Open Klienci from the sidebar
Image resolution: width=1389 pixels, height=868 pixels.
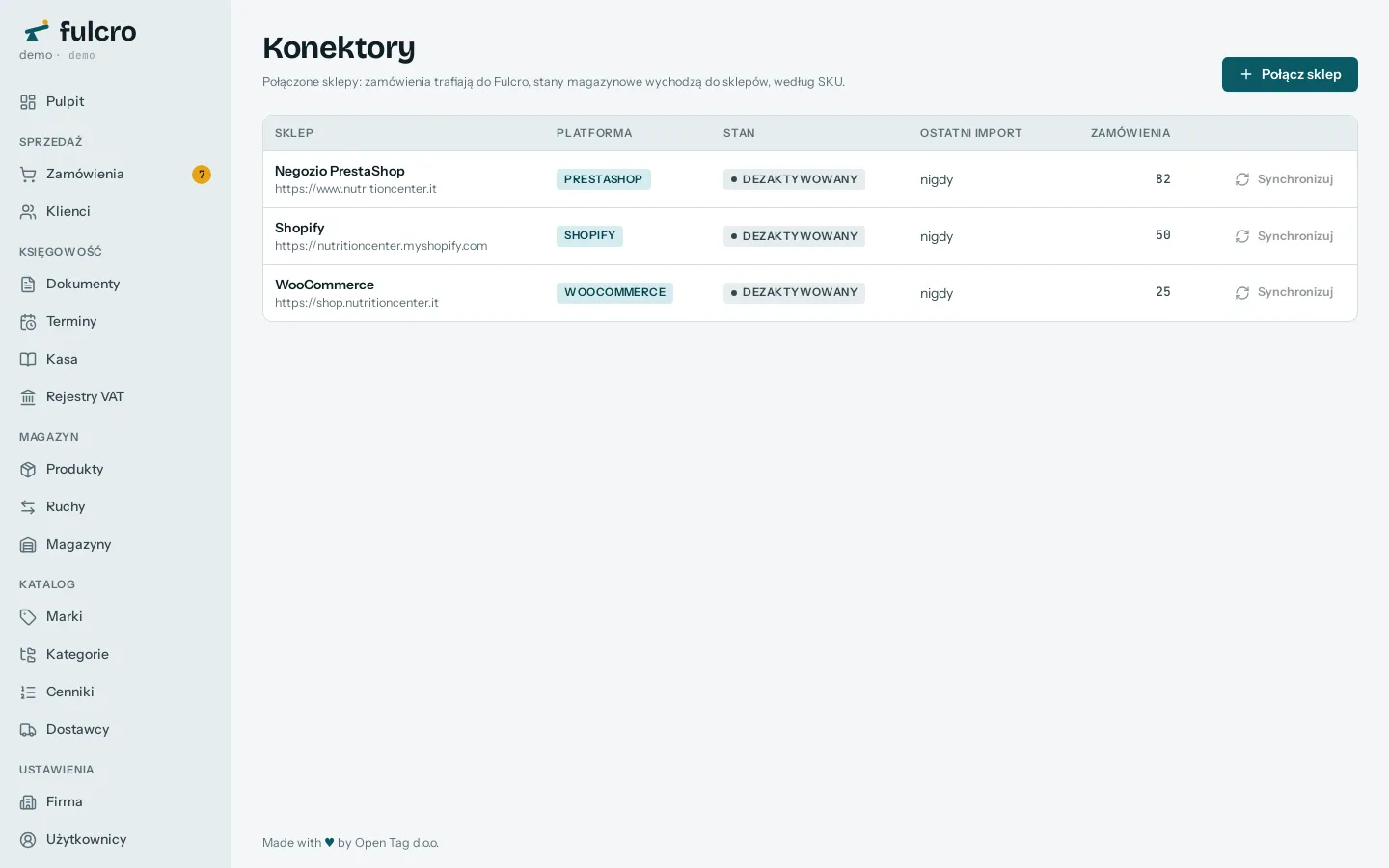coord(116,212)
